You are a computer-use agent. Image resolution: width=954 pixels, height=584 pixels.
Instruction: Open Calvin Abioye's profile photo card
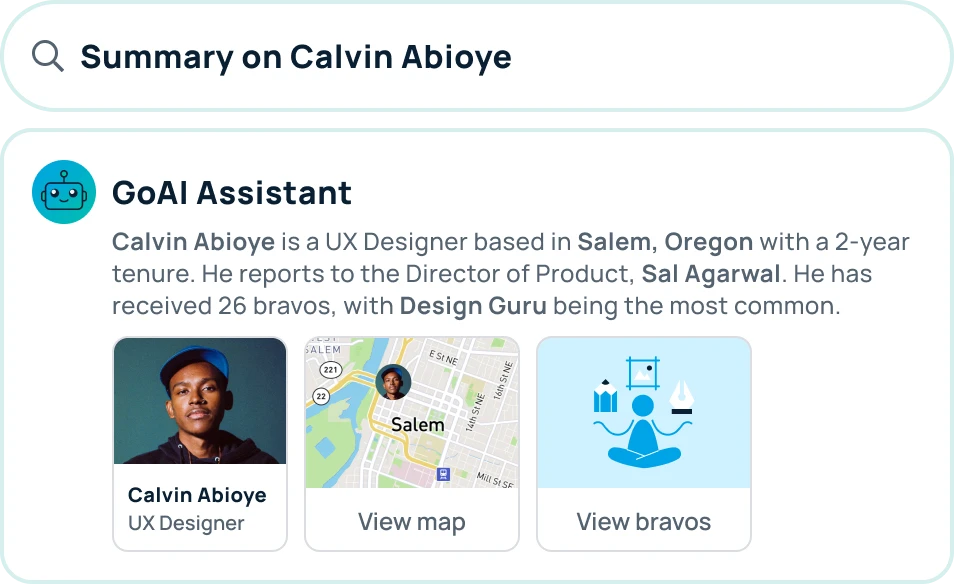[200, 444]
